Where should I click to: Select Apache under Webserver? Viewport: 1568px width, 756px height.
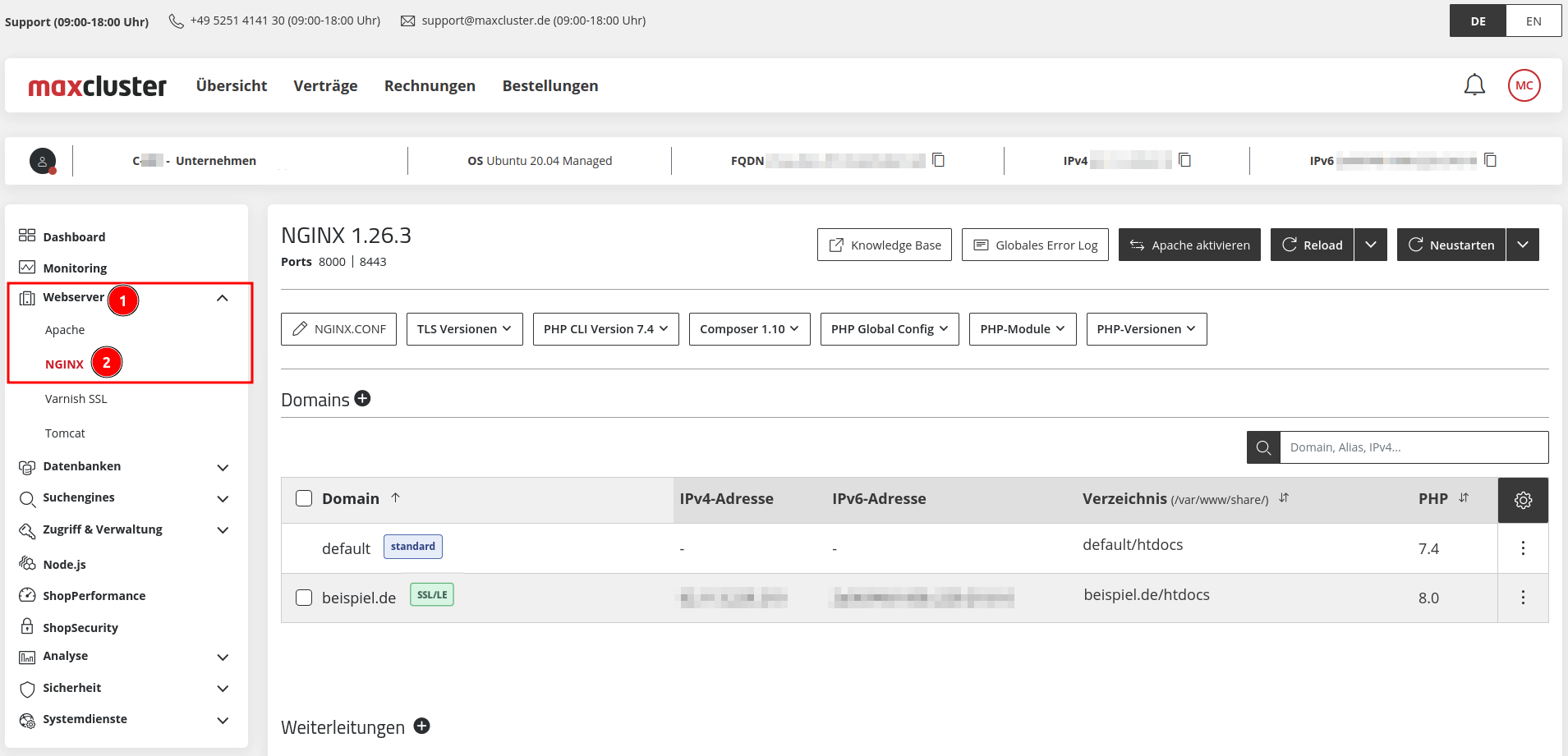(65, 330)
